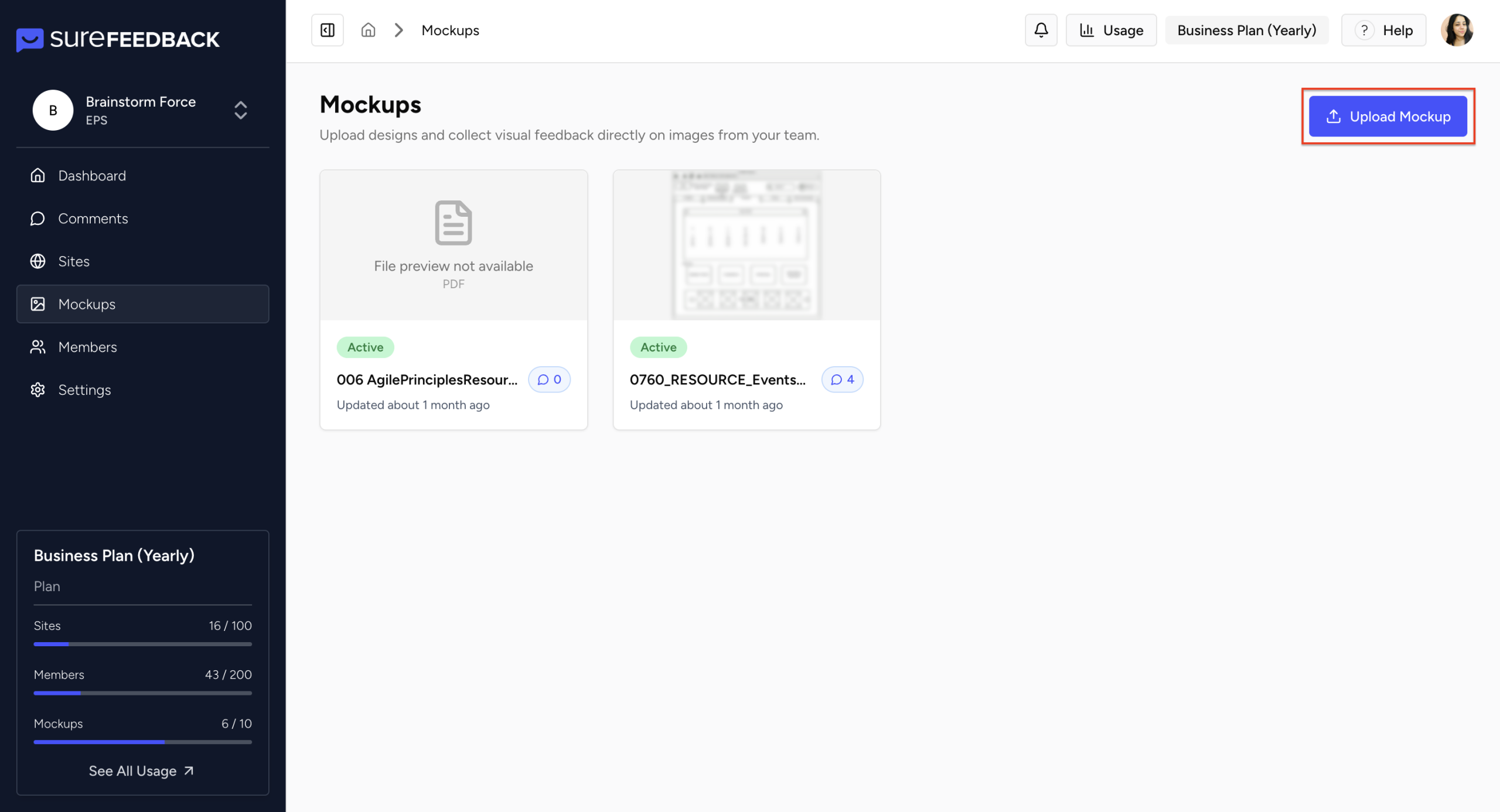Open comments count on AgilePrinciples mockup
The image size is (1500, 812).
click(549, 380)
